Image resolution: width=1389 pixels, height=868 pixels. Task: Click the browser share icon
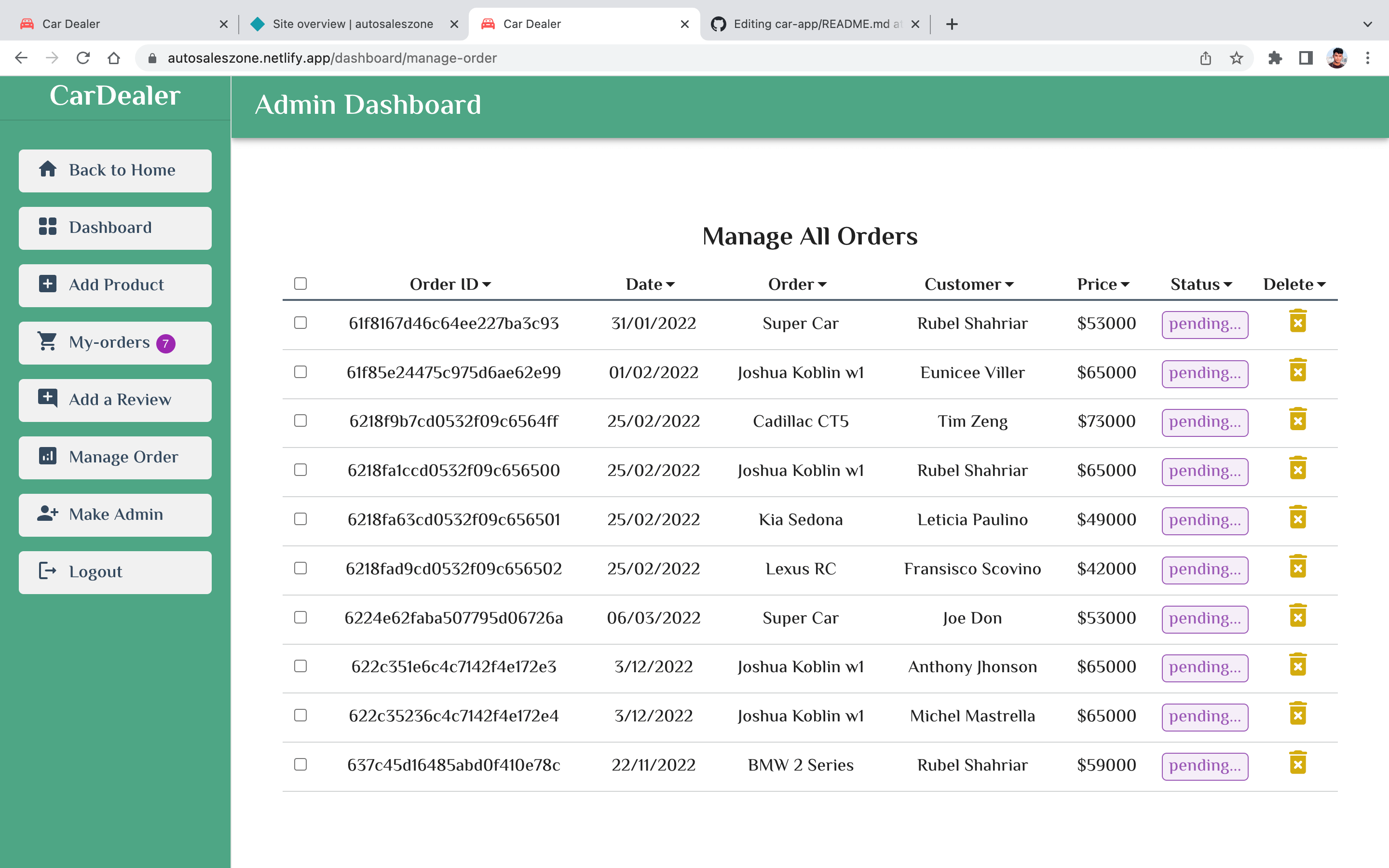[x=1205, y=58]
